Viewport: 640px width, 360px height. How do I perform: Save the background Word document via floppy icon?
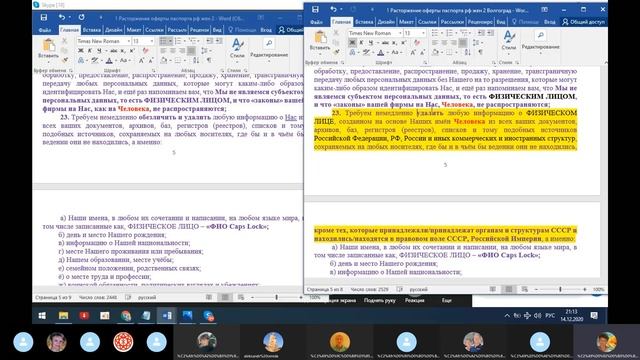pos(44,18)
